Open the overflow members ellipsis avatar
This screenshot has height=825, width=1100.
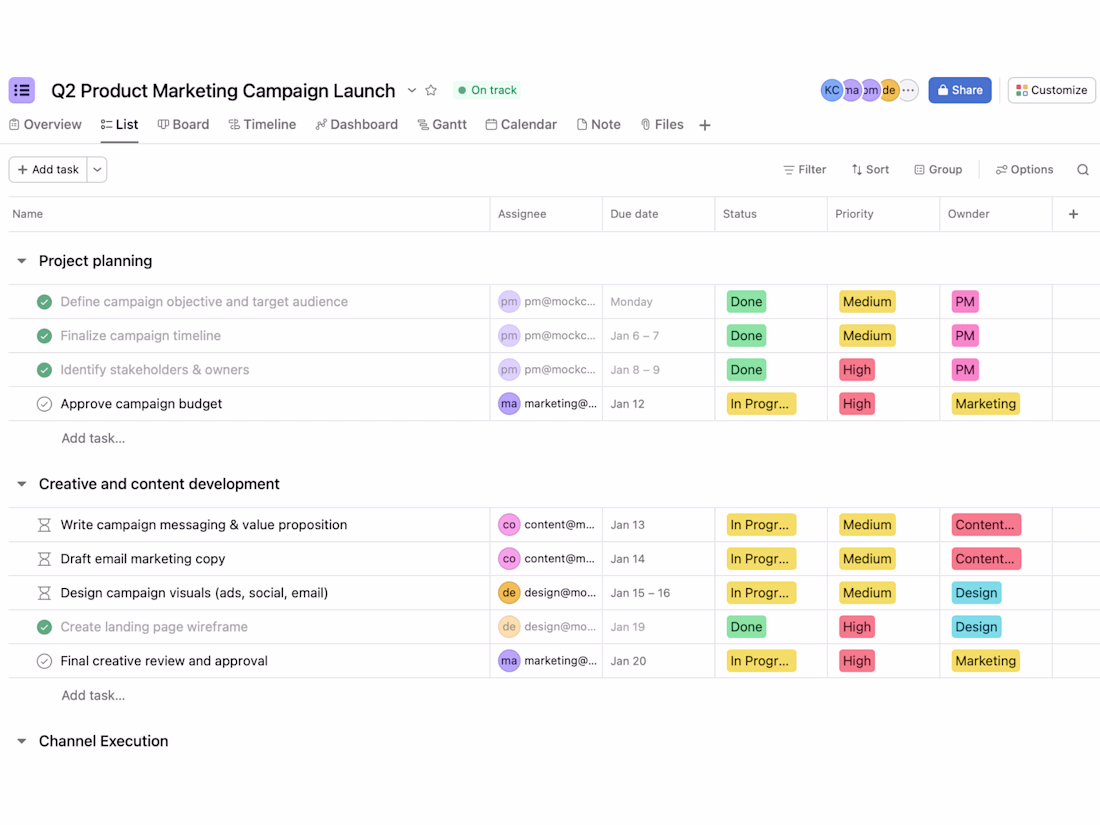point(908,90)
